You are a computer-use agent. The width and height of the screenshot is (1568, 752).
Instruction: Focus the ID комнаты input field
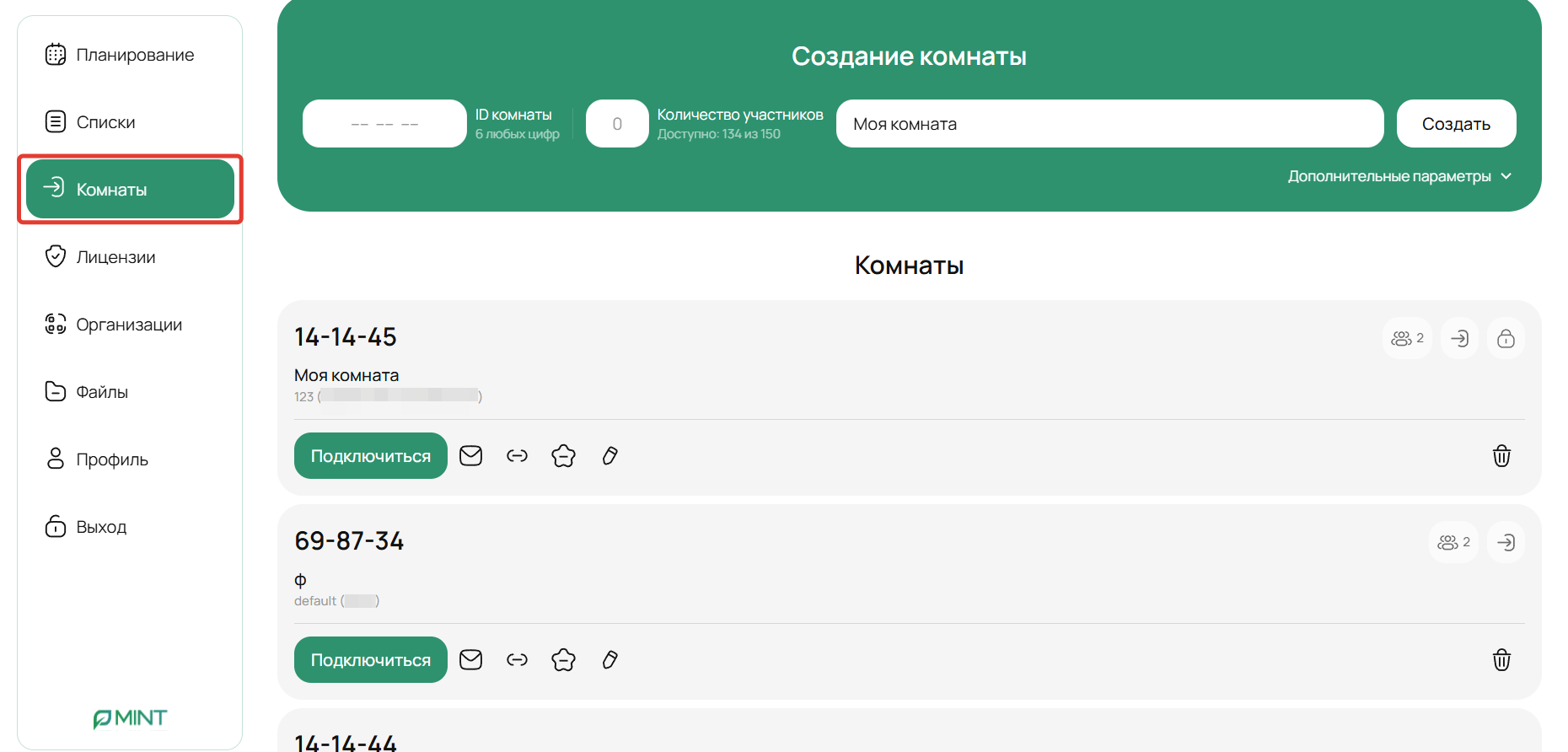pyautogui.click(x=384, y=124)
